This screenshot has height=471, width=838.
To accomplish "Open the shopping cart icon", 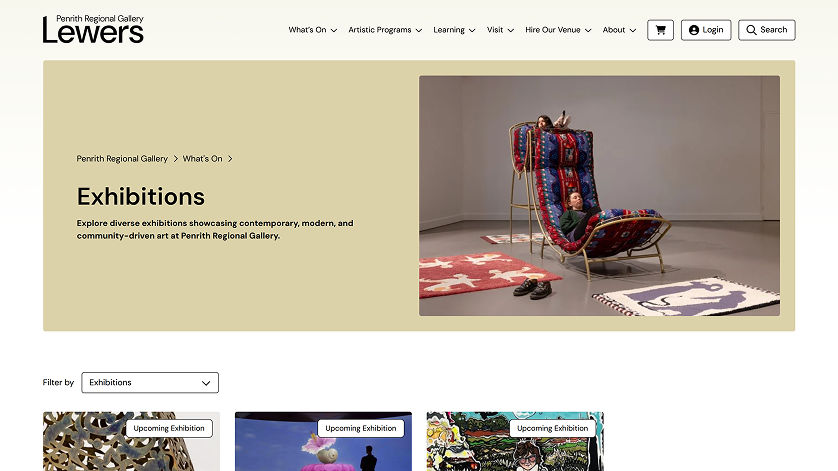I will coord(660,30).
